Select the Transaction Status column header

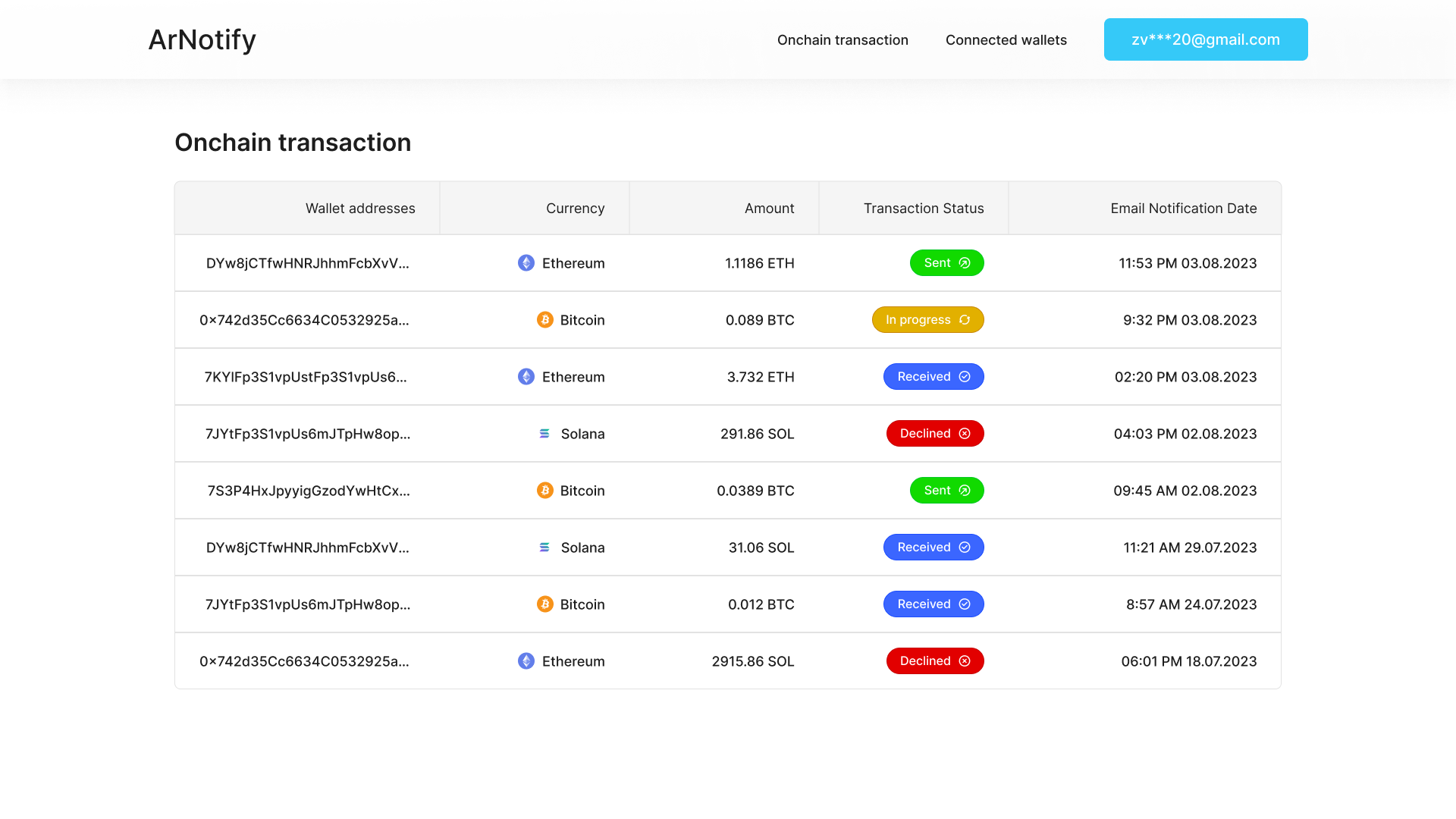click(923, 209)
